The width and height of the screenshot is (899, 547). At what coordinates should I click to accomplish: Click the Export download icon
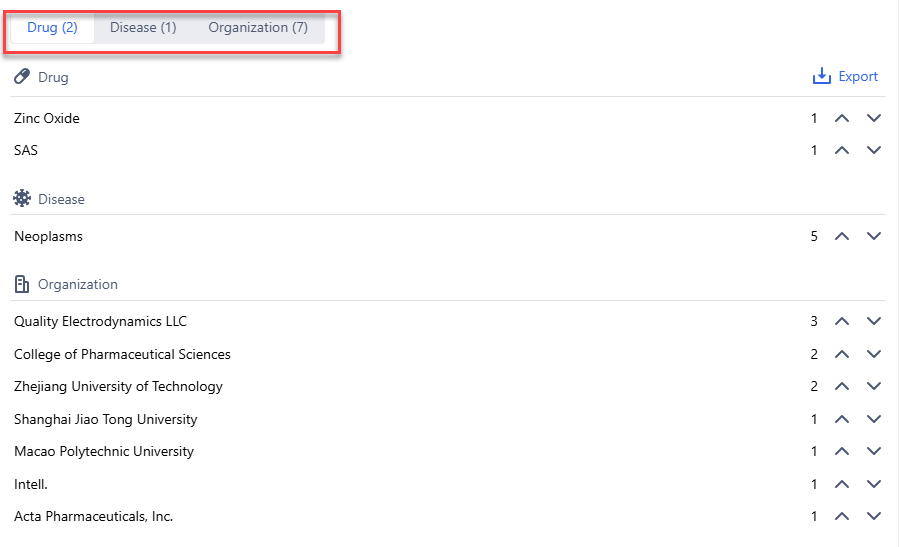pos(821,76)
